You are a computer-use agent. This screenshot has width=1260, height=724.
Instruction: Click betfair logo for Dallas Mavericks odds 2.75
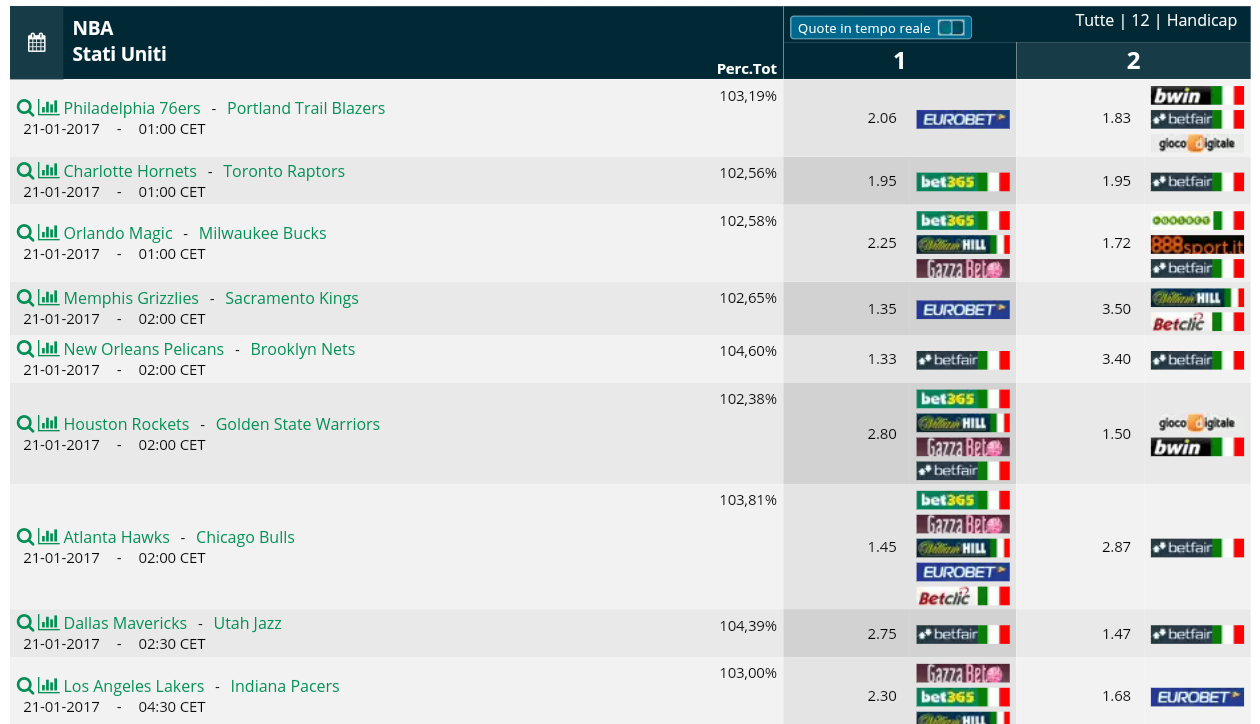963,634
